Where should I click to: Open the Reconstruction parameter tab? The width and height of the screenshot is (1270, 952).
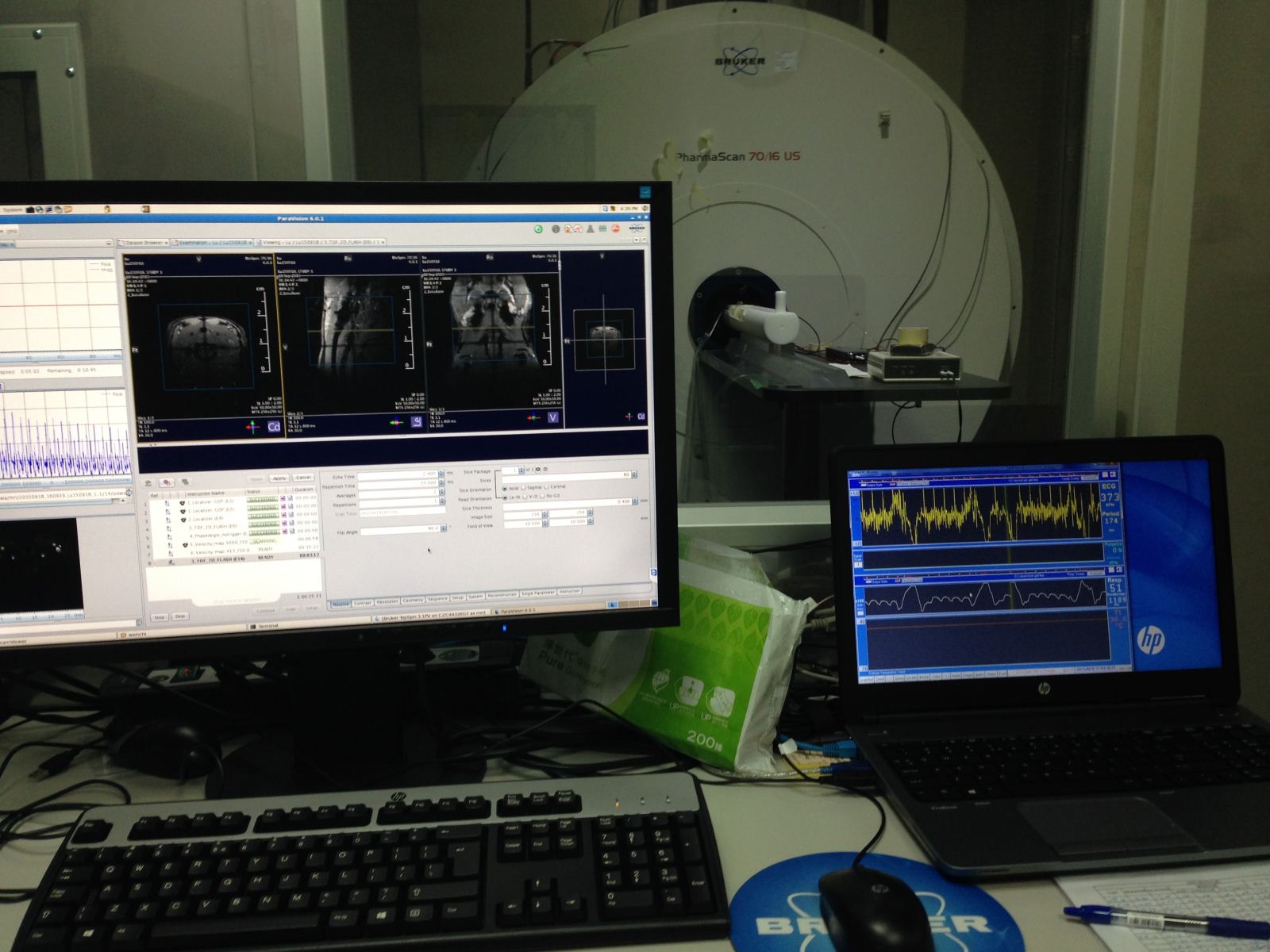click(502, 595)
